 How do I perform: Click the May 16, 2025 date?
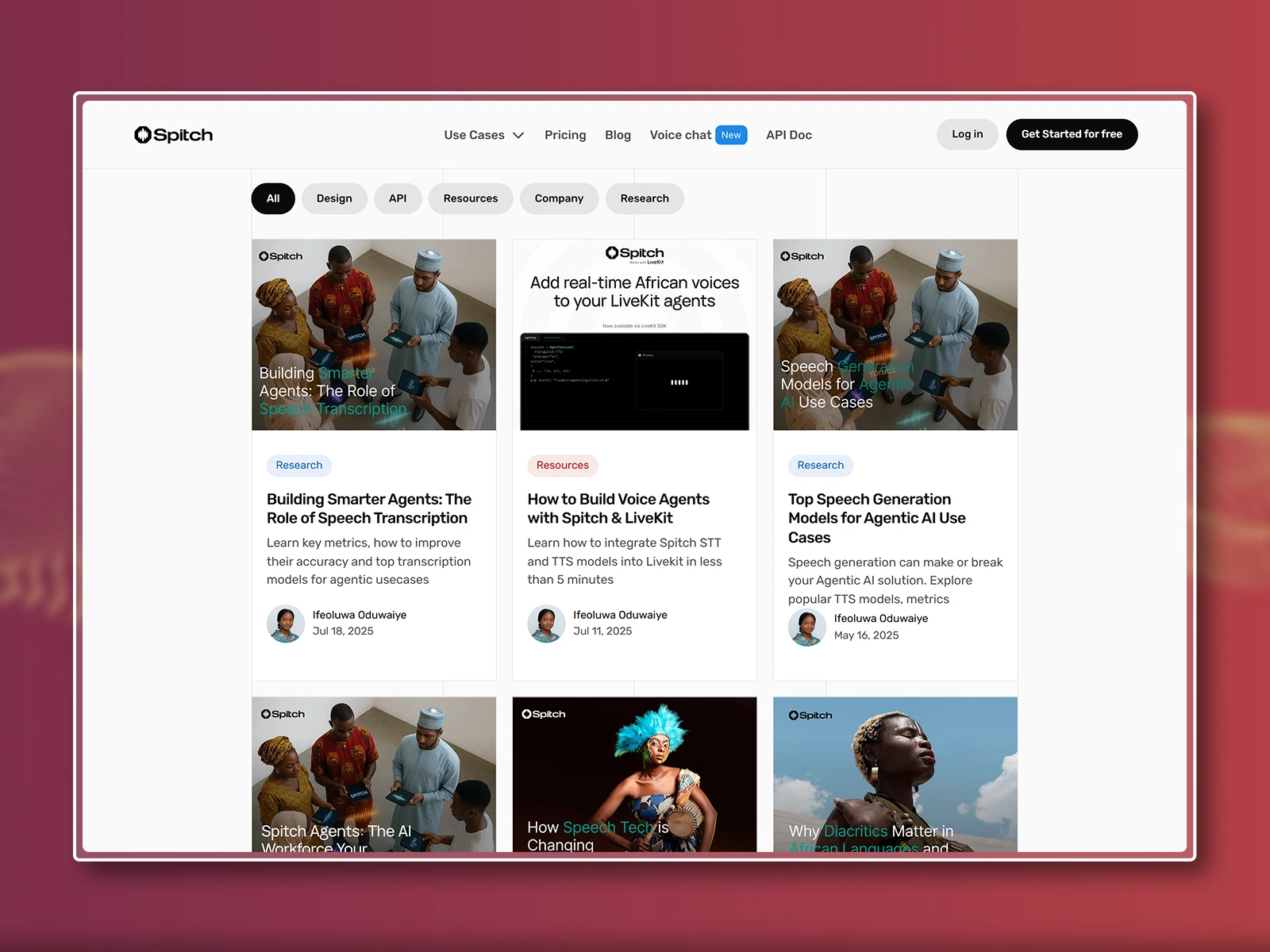click(867, 635)
